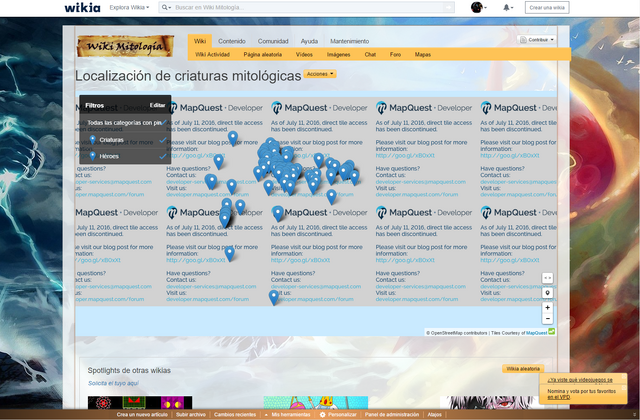This screenshot has height=420, width=640.
Task: Select the northernmost map pin
Action: 233,139
